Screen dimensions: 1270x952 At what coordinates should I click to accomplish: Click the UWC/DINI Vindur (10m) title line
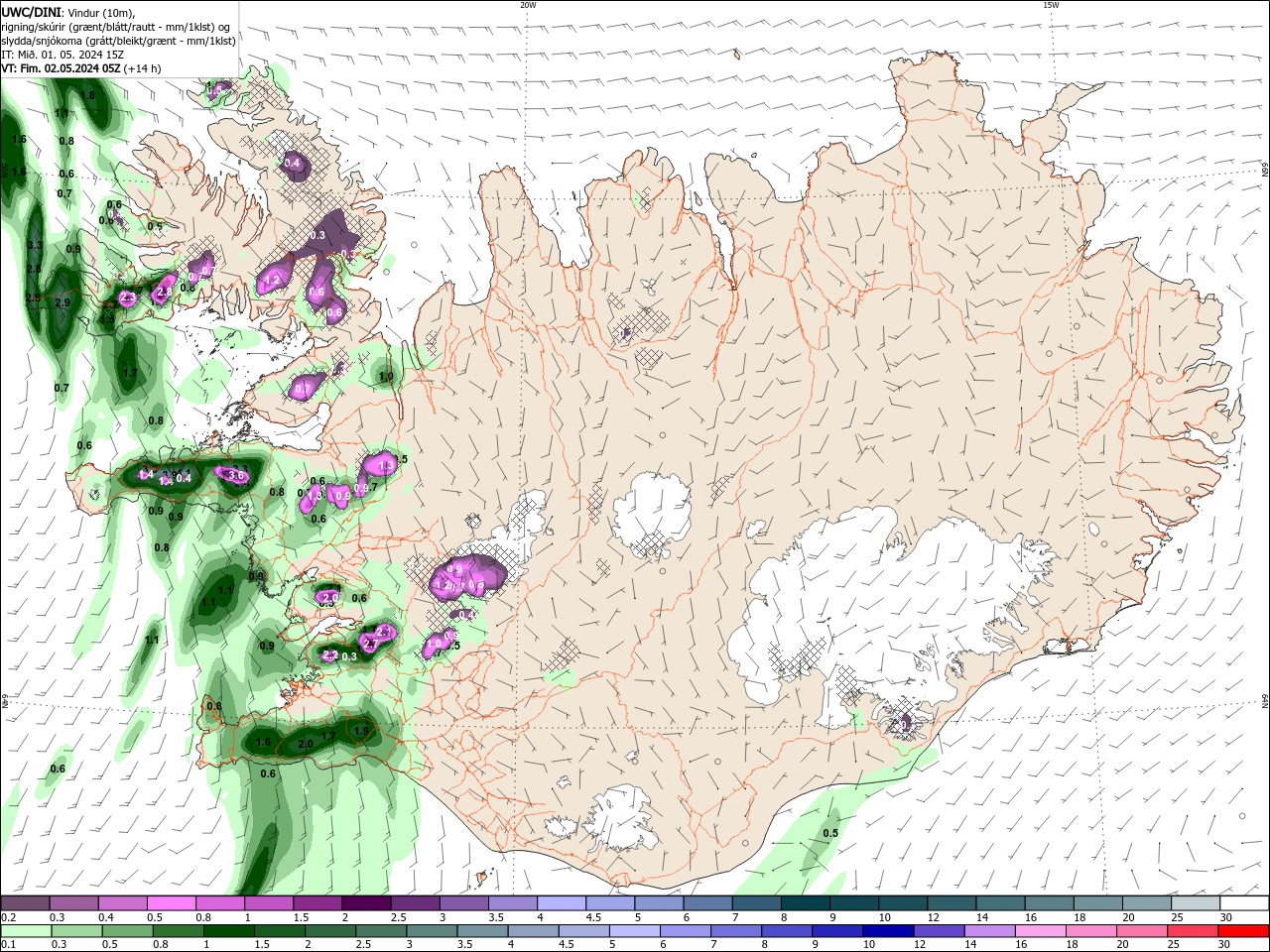(68, 12)
